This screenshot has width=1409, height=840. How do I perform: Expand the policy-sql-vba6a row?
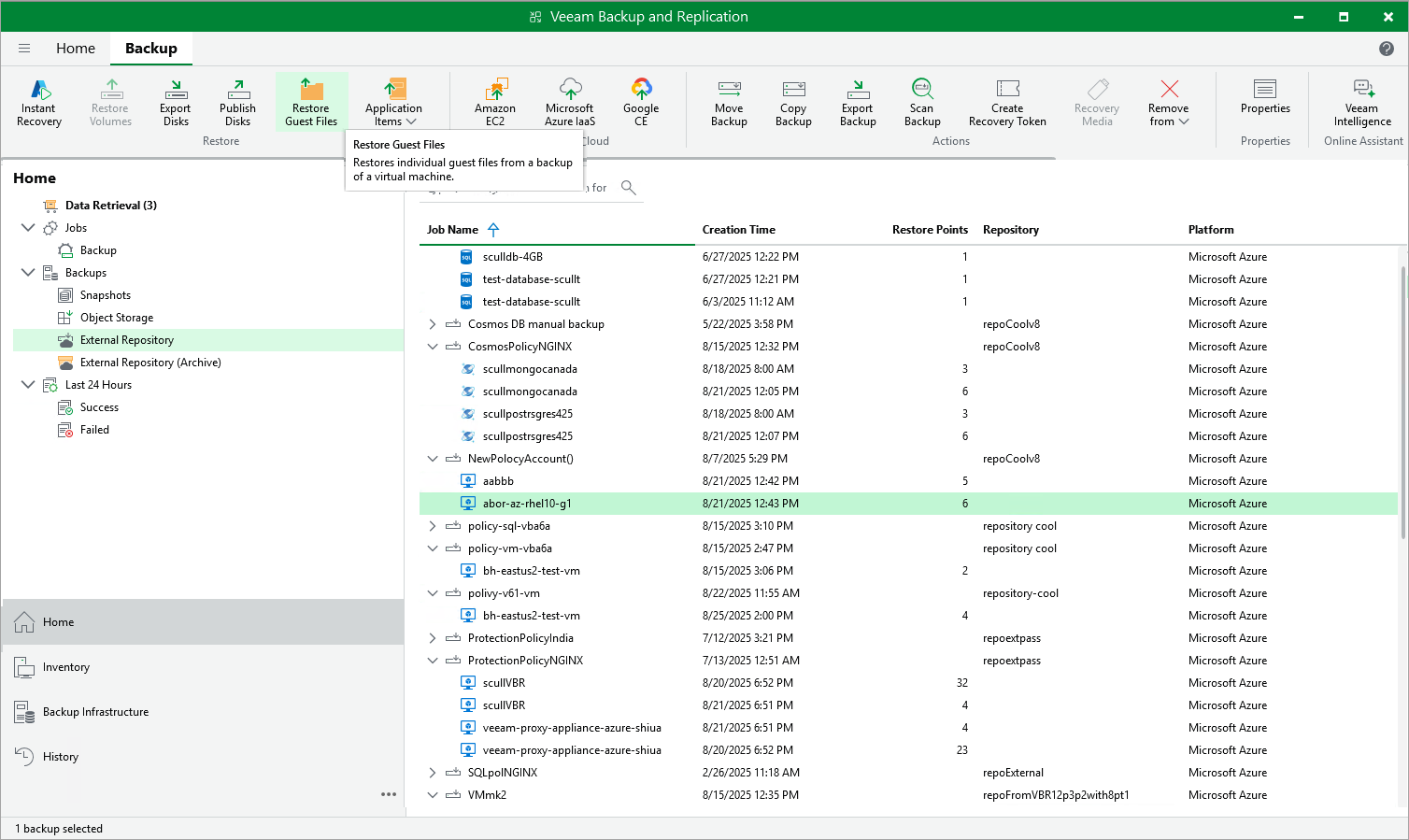click(433, 526)
